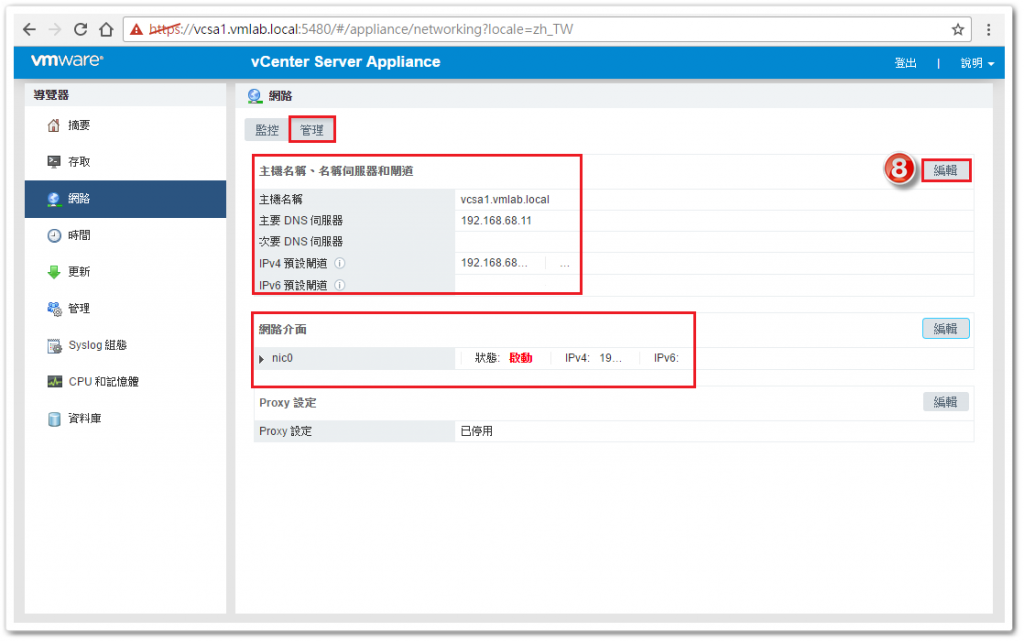This screenshot has width=1024, height=642.
Task: Click the 已停用 Proxy status value
Action: (x=477, y=431)
